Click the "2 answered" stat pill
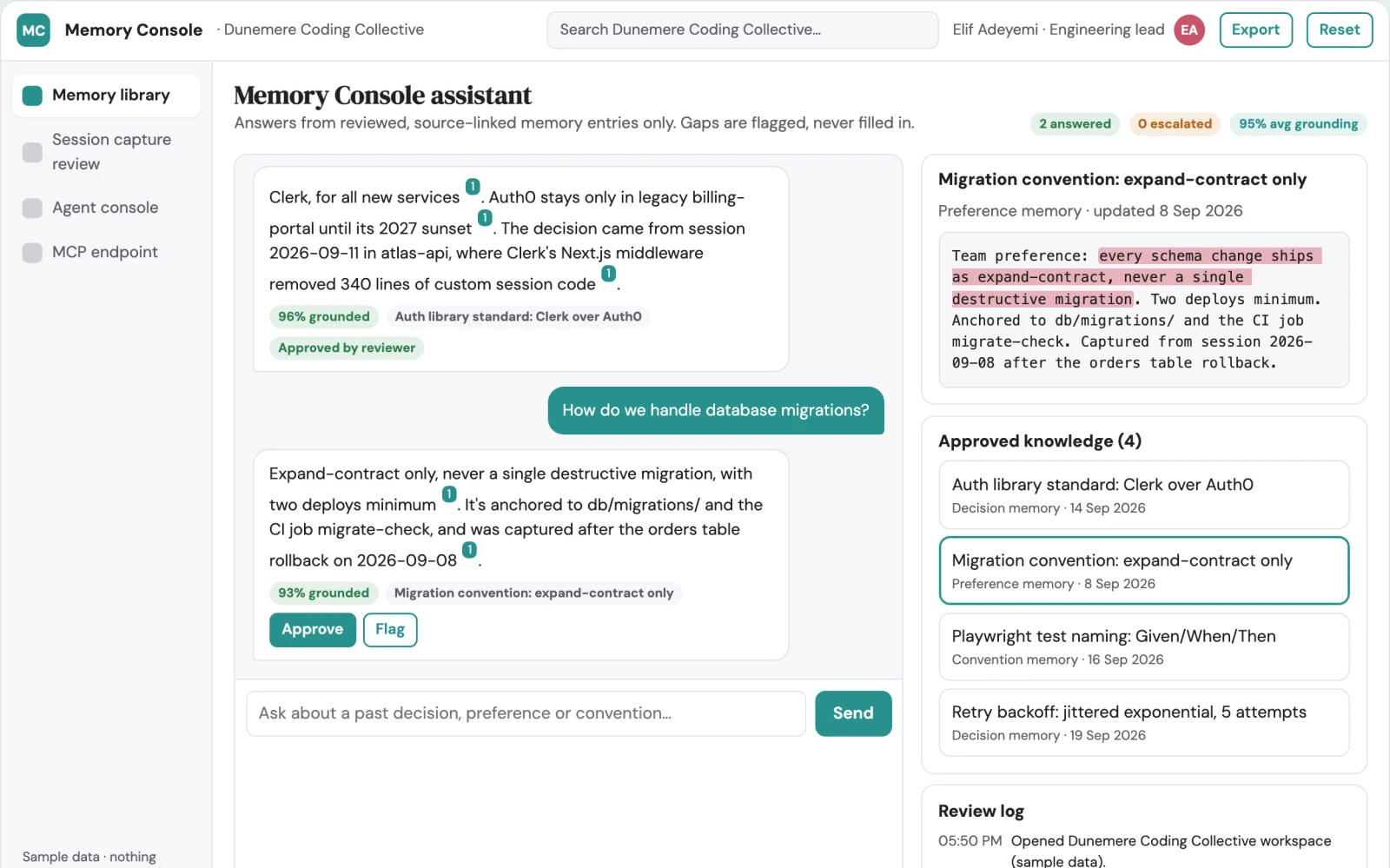This screenshot has width=1390, height=868. click(x=1076, y=124)
